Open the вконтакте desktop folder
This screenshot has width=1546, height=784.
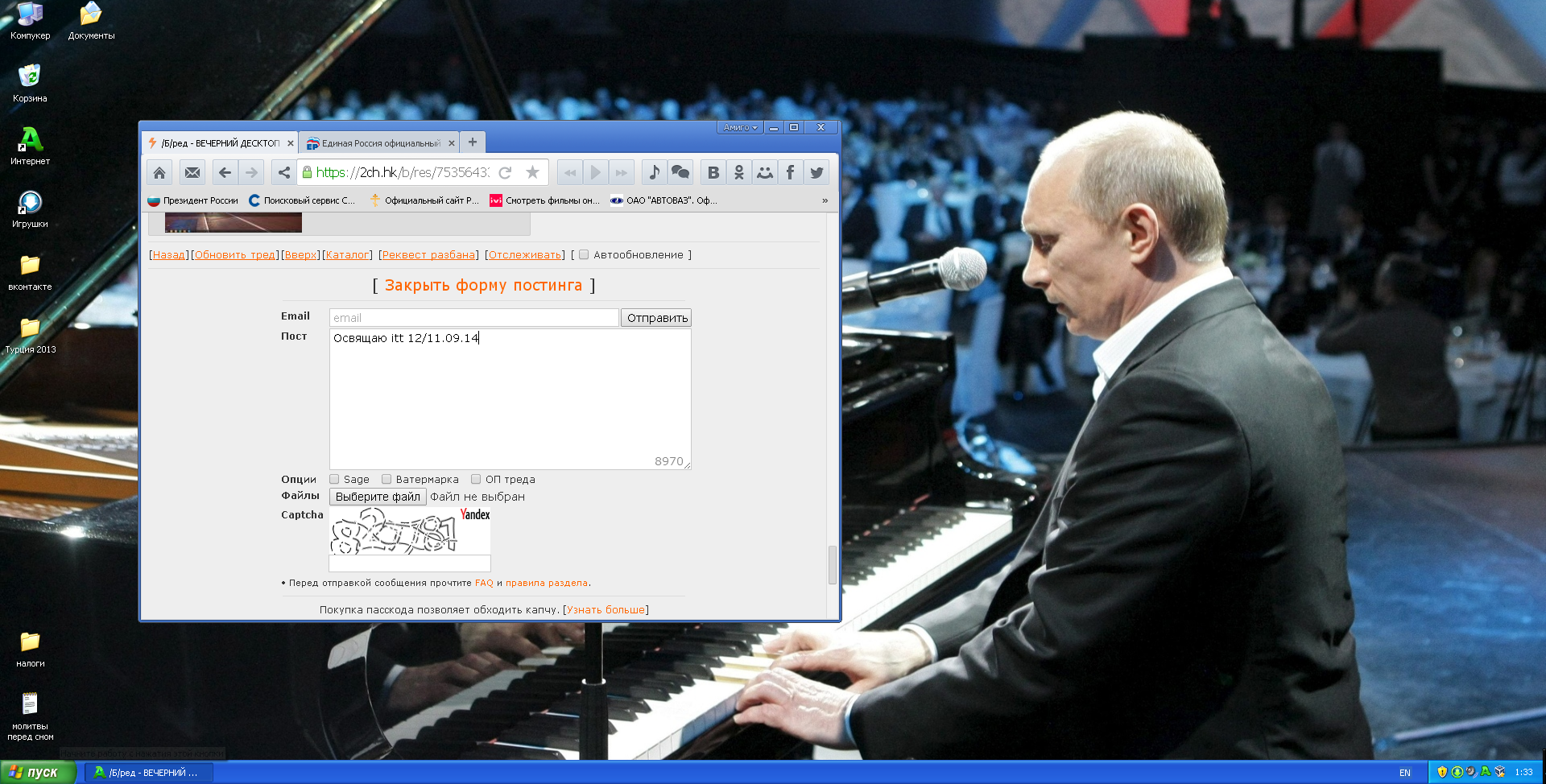point(30,271)
